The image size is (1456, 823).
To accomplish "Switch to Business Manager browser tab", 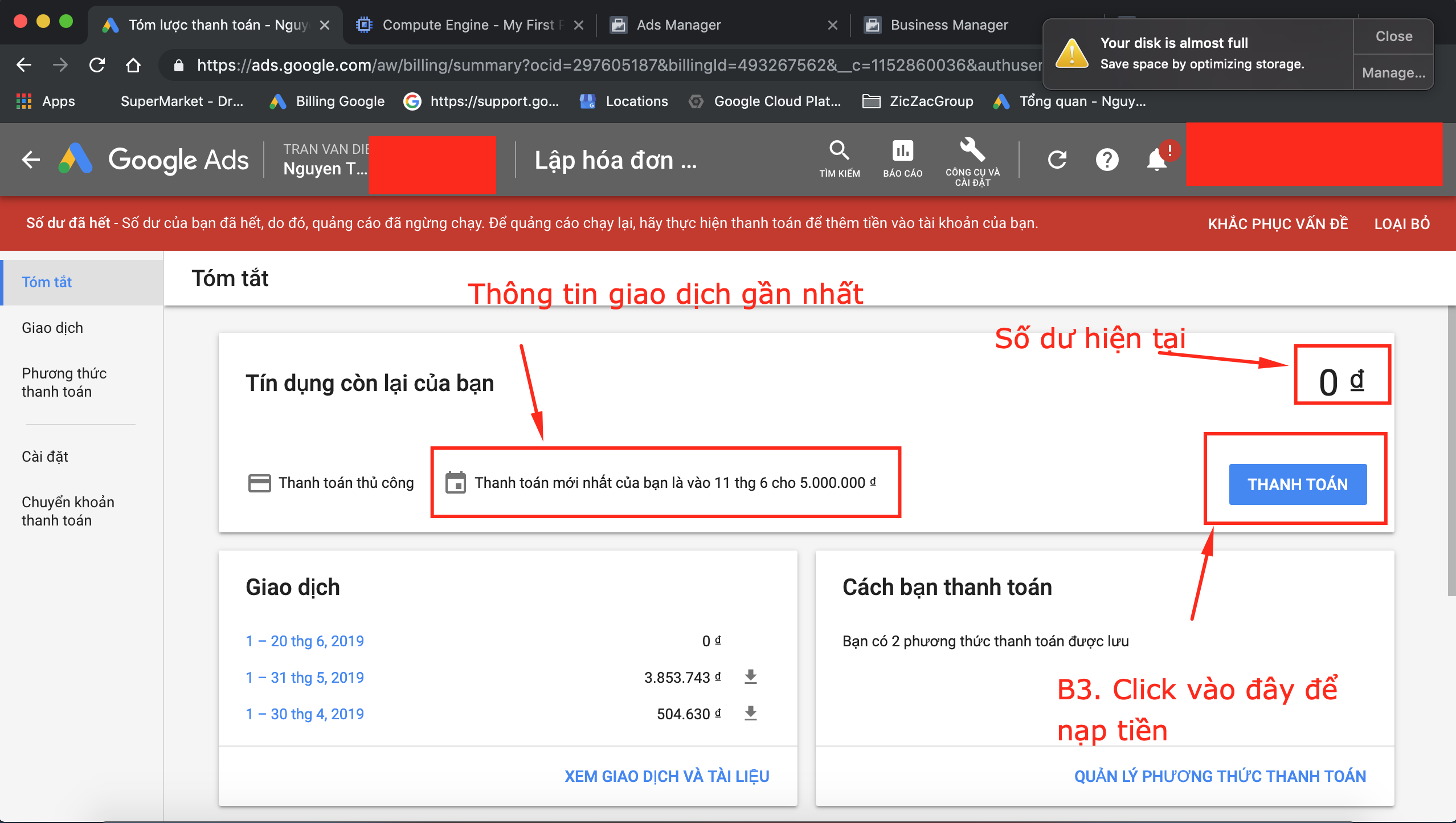I will 949,25.
